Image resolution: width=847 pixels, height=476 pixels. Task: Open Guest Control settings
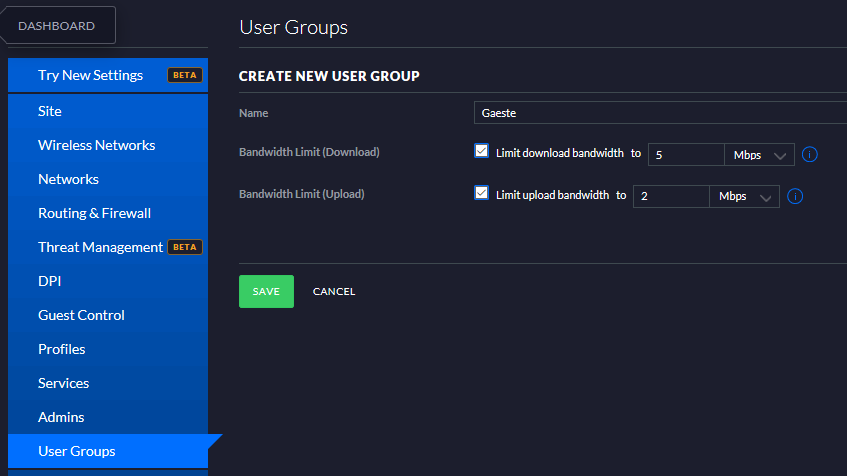pyautogui.click(x=108, y=316)
